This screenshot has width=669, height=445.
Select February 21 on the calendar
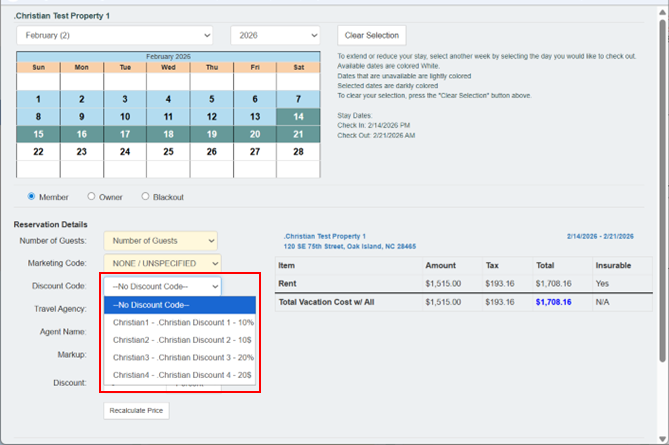[x=298, y=134]
